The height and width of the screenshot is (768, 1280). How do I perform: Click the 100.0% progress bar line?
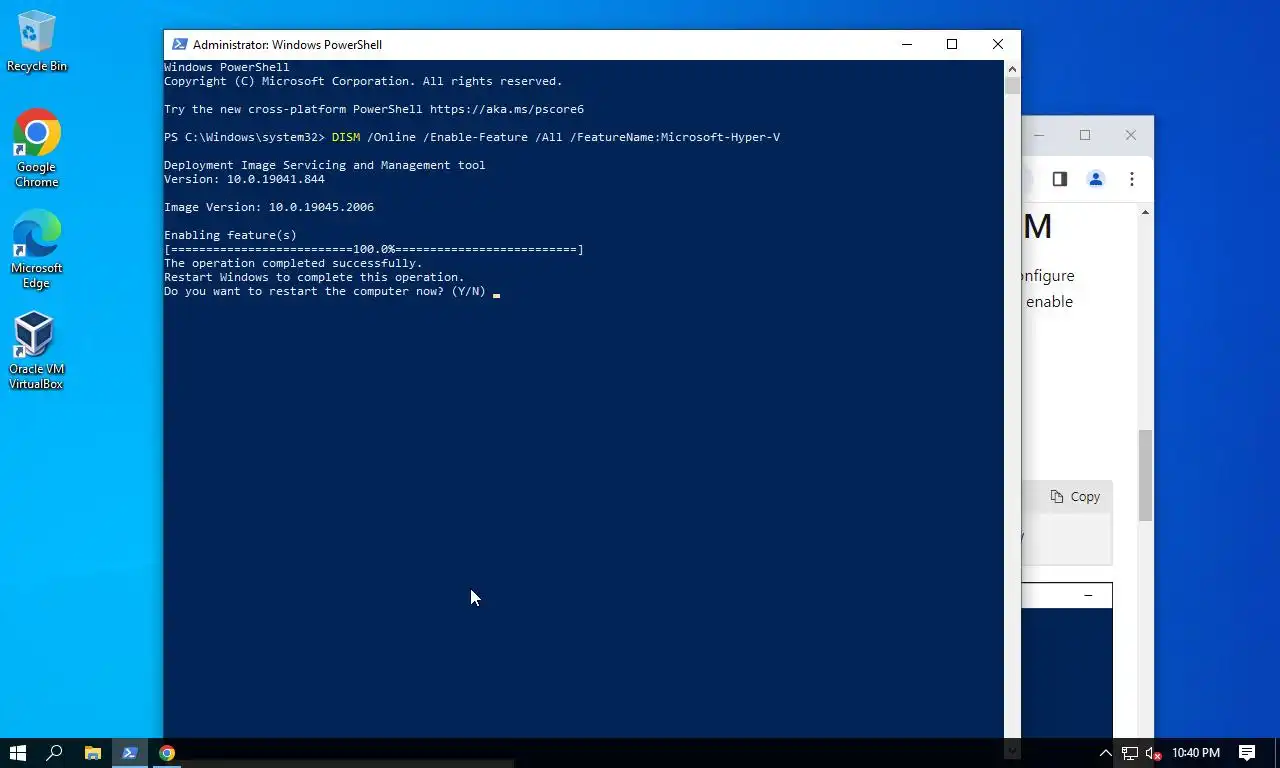(x=374, y=249)
